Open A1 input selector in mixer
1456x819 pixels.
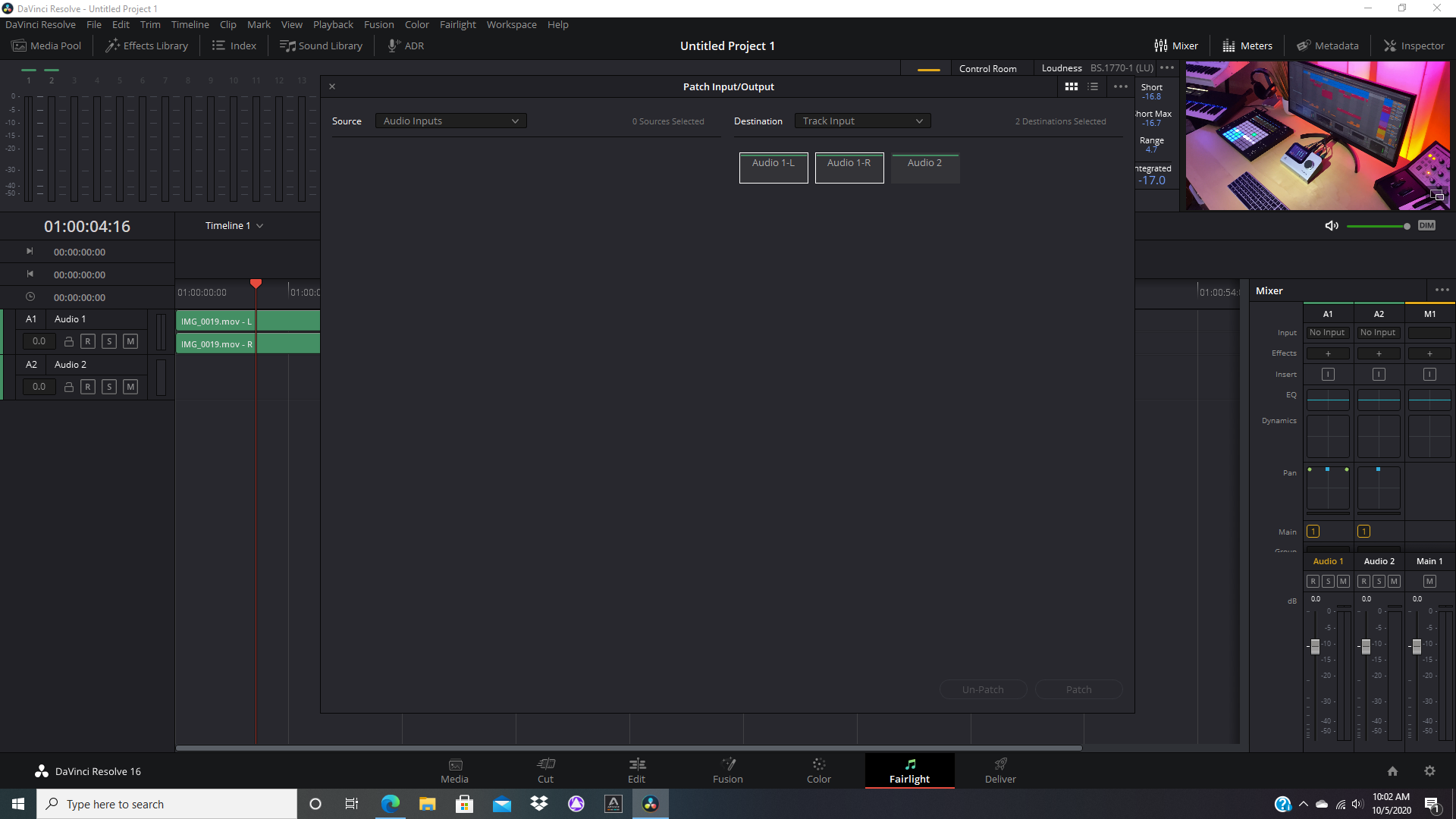tap(1327, 332)
